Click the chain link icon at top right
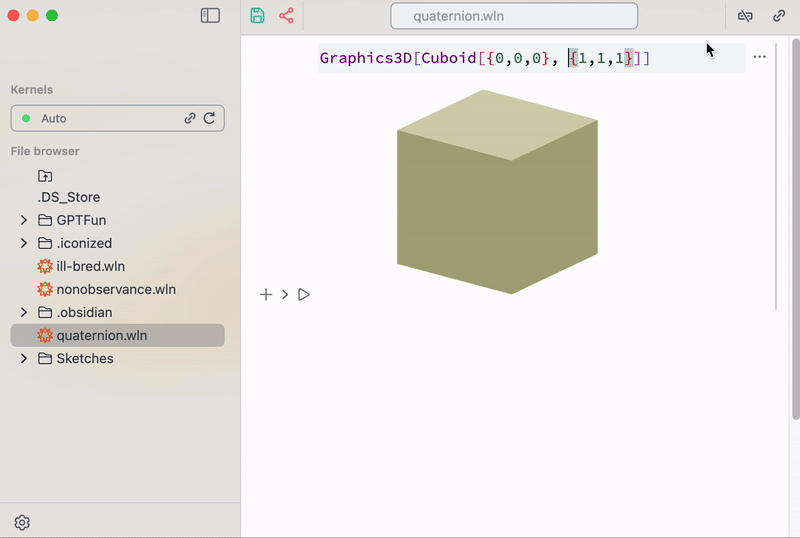Viewport: 800px width, 538px height. point(779,16)
